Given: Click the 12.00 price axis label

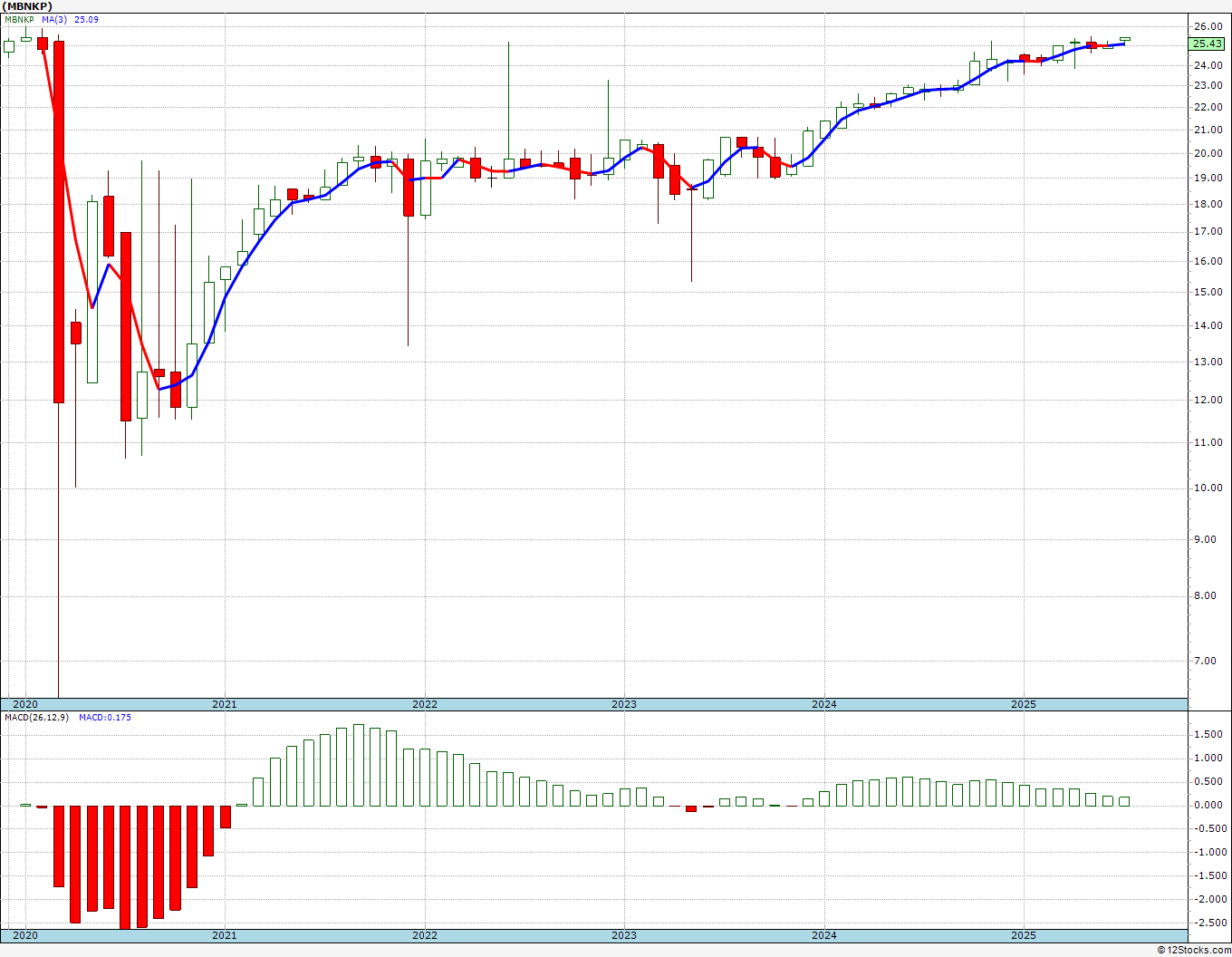Looking at the screenshot, I should [x=1208, y=401].
